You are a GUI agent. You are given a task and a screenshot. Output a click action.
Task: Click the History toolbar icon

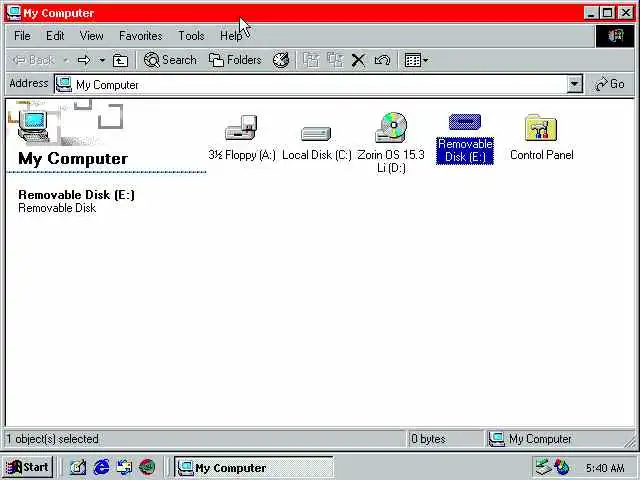(x=281, y=60)
